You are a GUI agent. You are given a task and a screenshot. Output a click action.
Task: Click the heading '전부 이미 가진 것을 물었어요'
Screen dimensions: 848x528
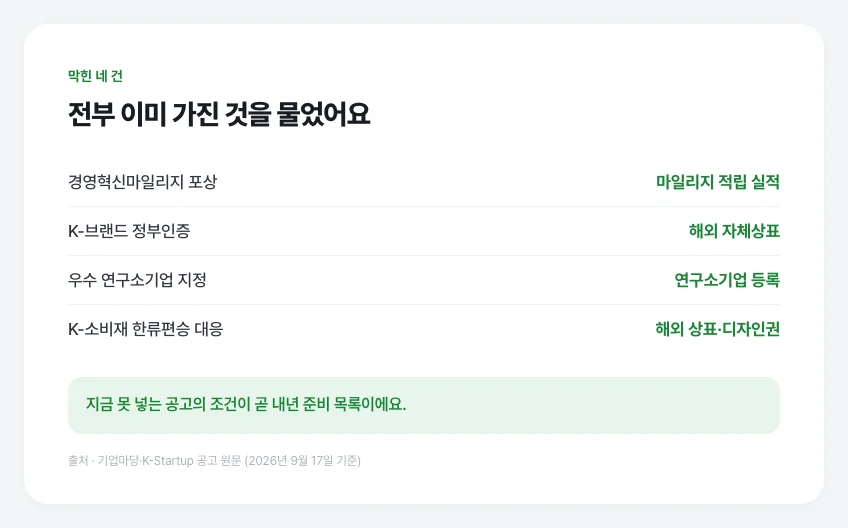(x=219, y=114)
